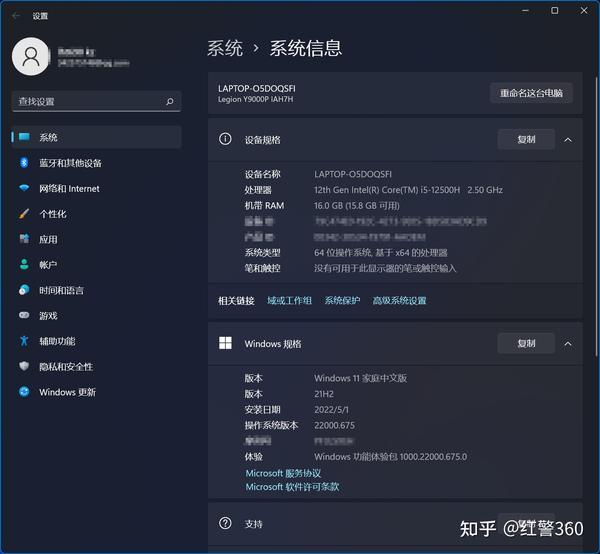This screenshot has height=554, width=600.
Task: Collapse the 设备规格 section chevron
Action: [568, 140]
